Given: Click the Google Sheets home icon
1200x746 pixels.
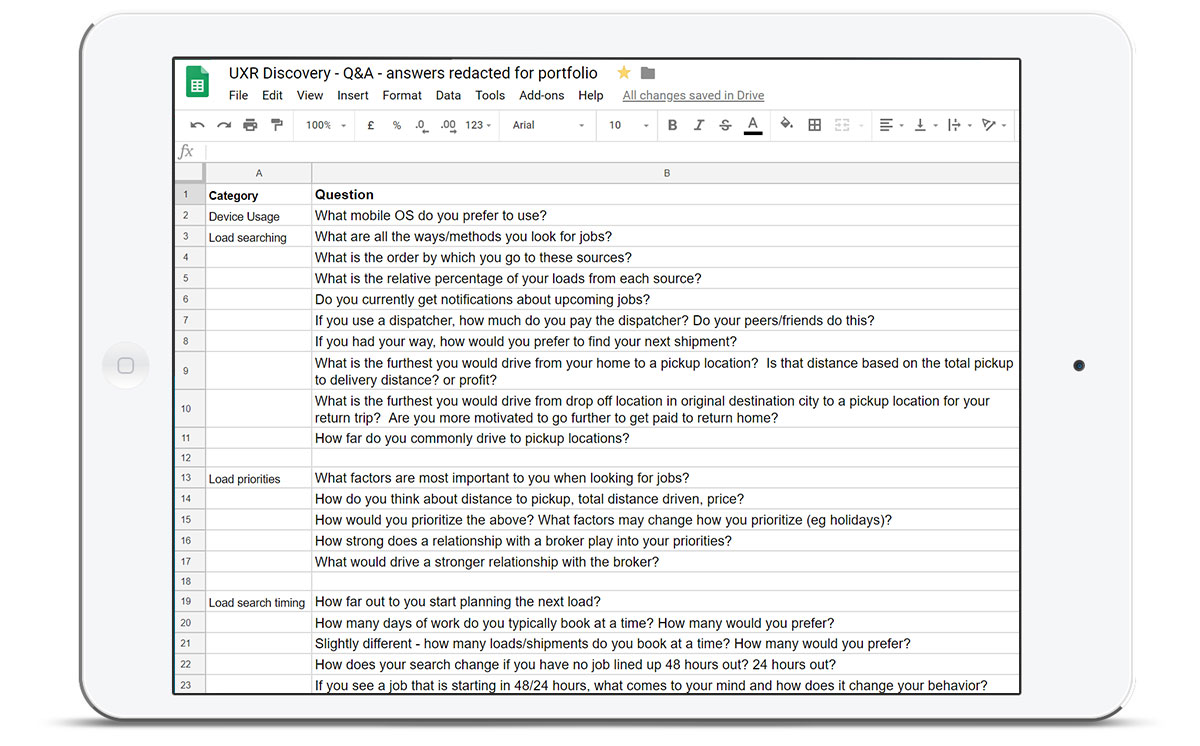Looking at the screenshot, I should [x=197, y=81].
